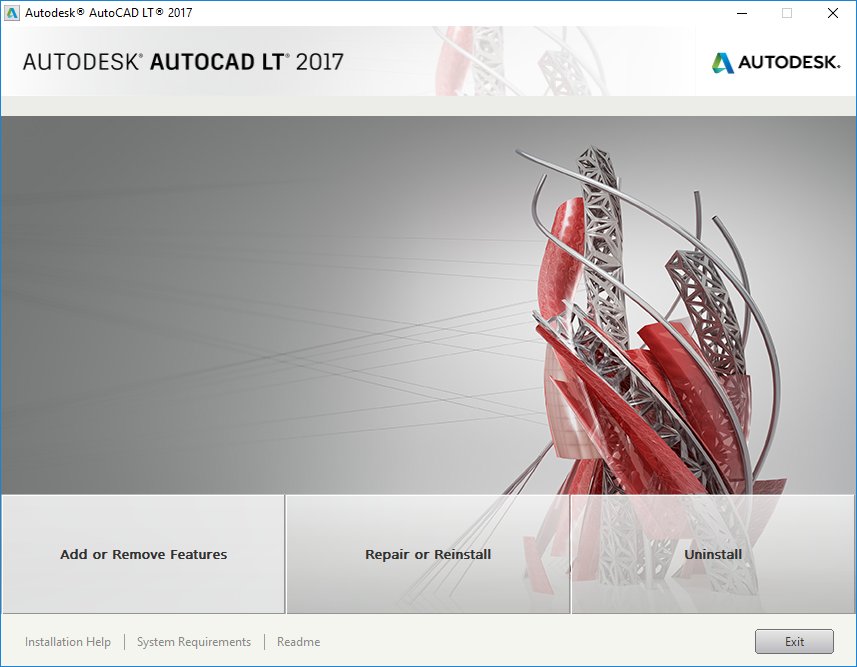Minimize the AutoCAD LT installer window
The height and width of the screenshot is (667, 857).
click(x=742, y=13)
